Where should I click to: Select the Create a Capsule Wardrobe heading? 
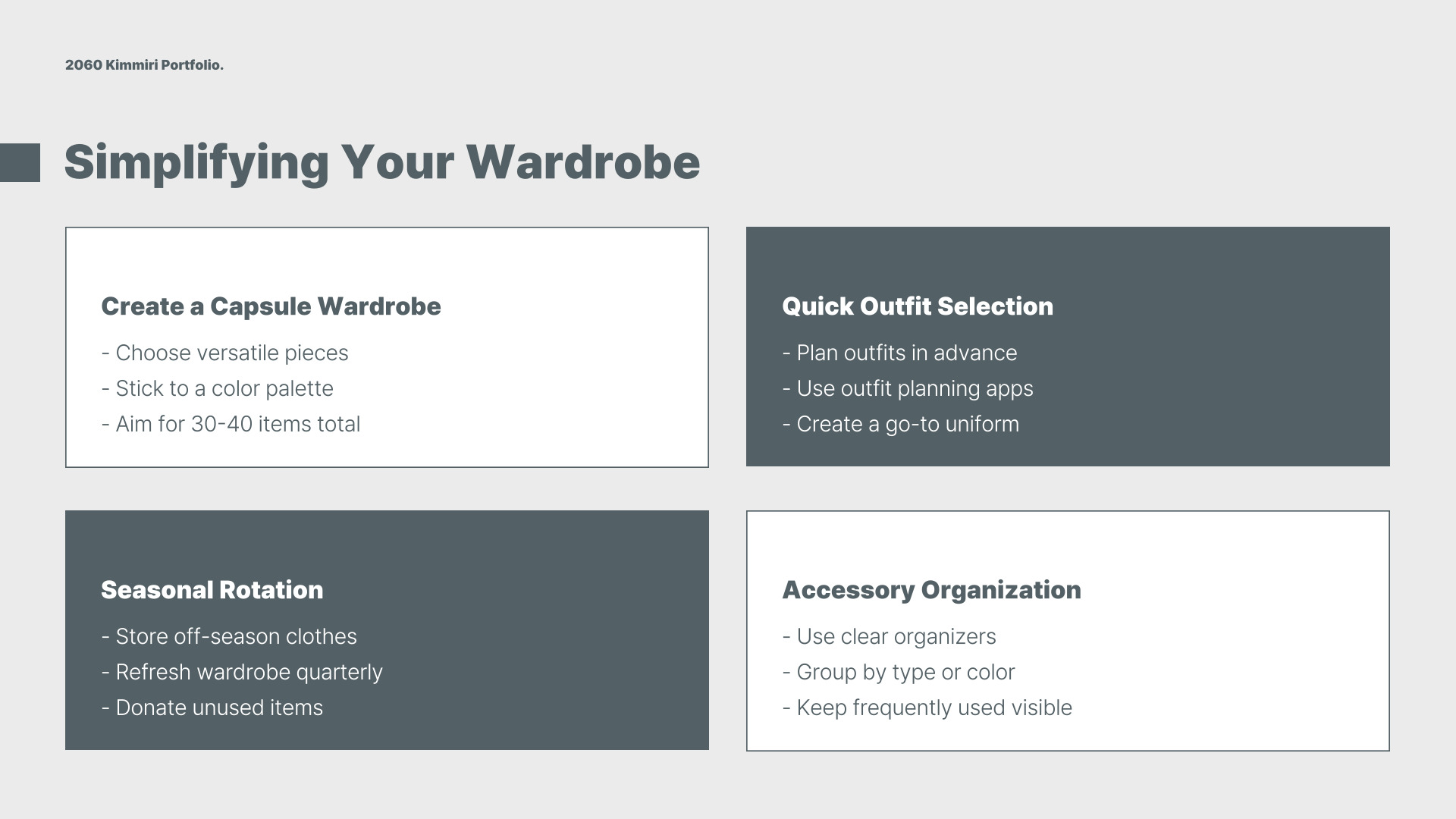pyautogui.click(x=271, y=306)
